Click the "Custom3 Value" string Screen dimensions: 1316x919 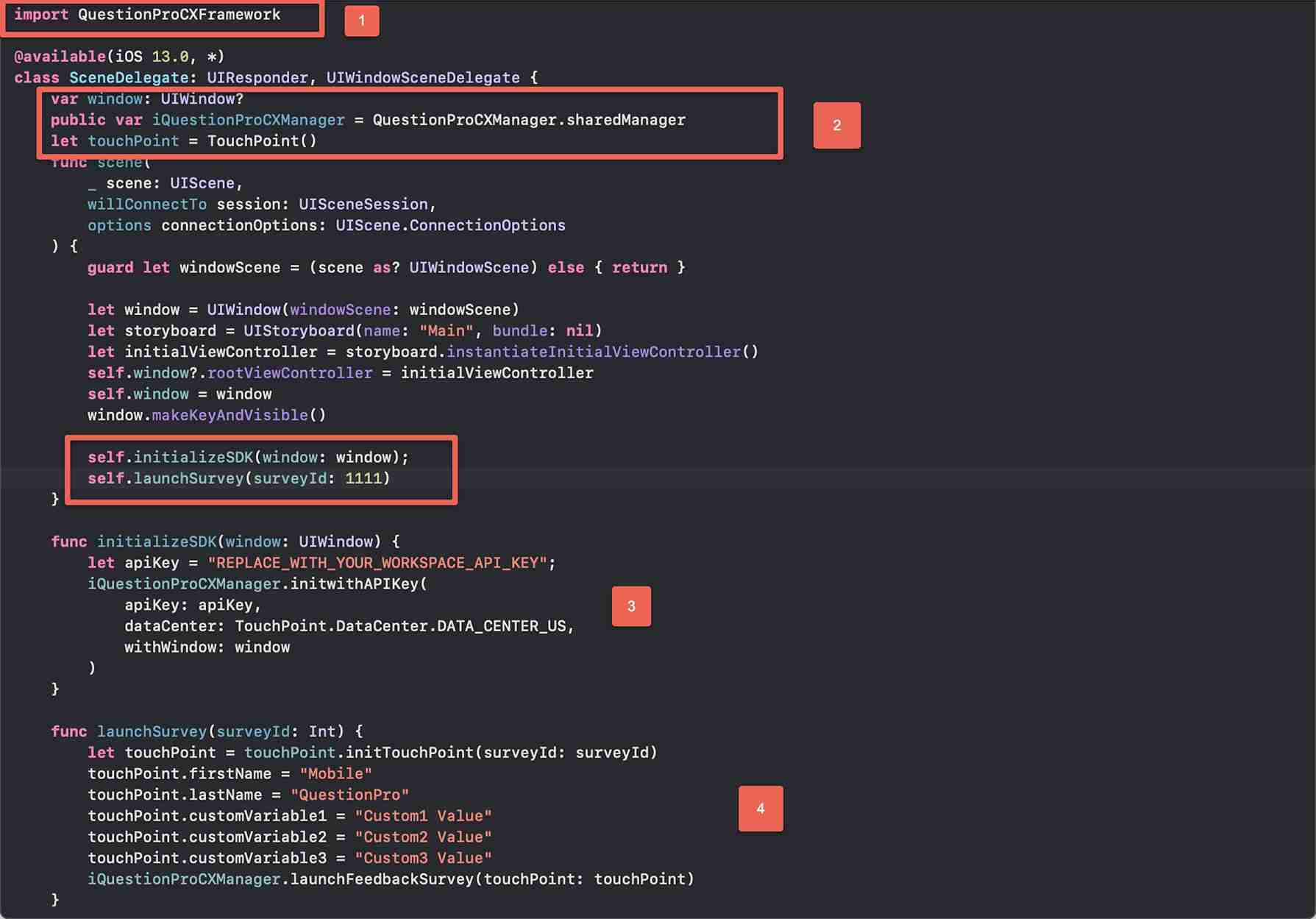[423, 859]
